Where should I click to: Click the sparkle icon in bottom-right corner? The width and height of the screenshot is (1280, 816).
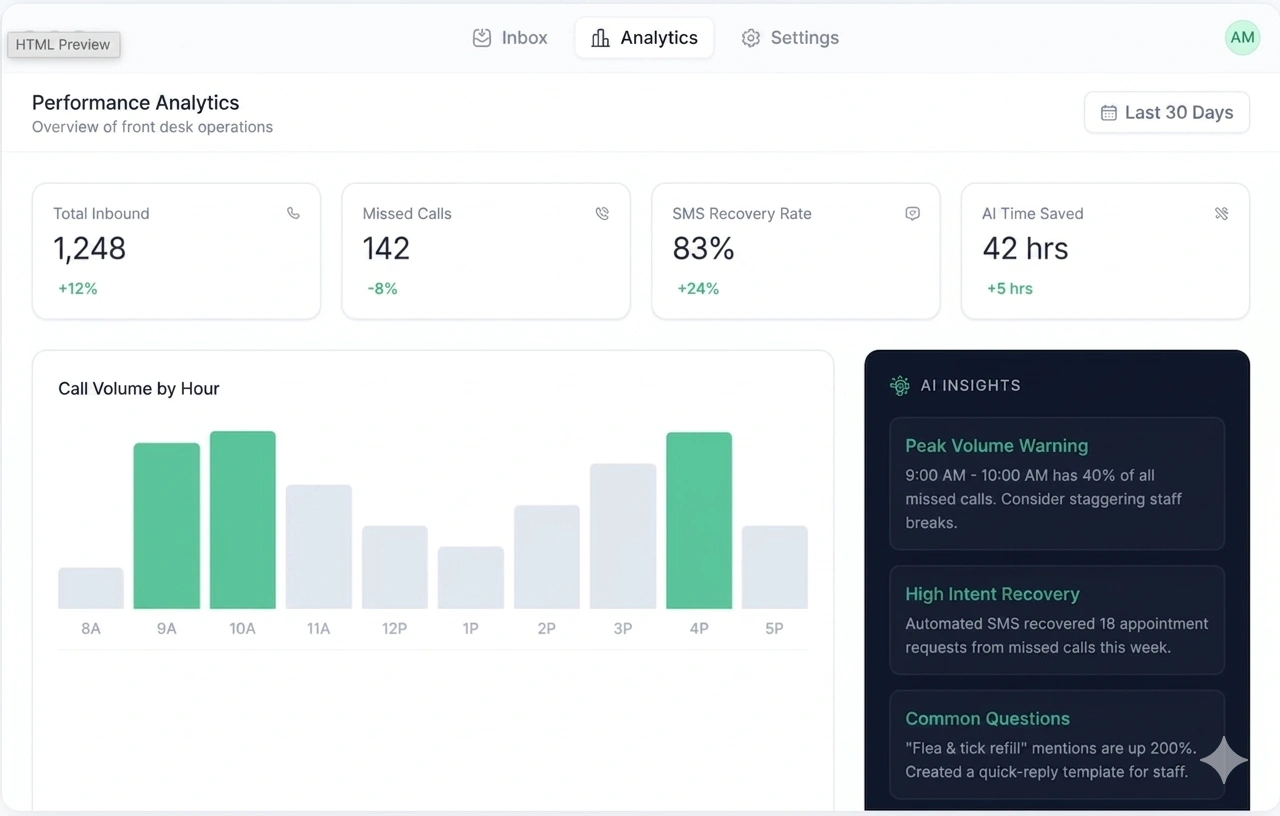[1224, 762]
